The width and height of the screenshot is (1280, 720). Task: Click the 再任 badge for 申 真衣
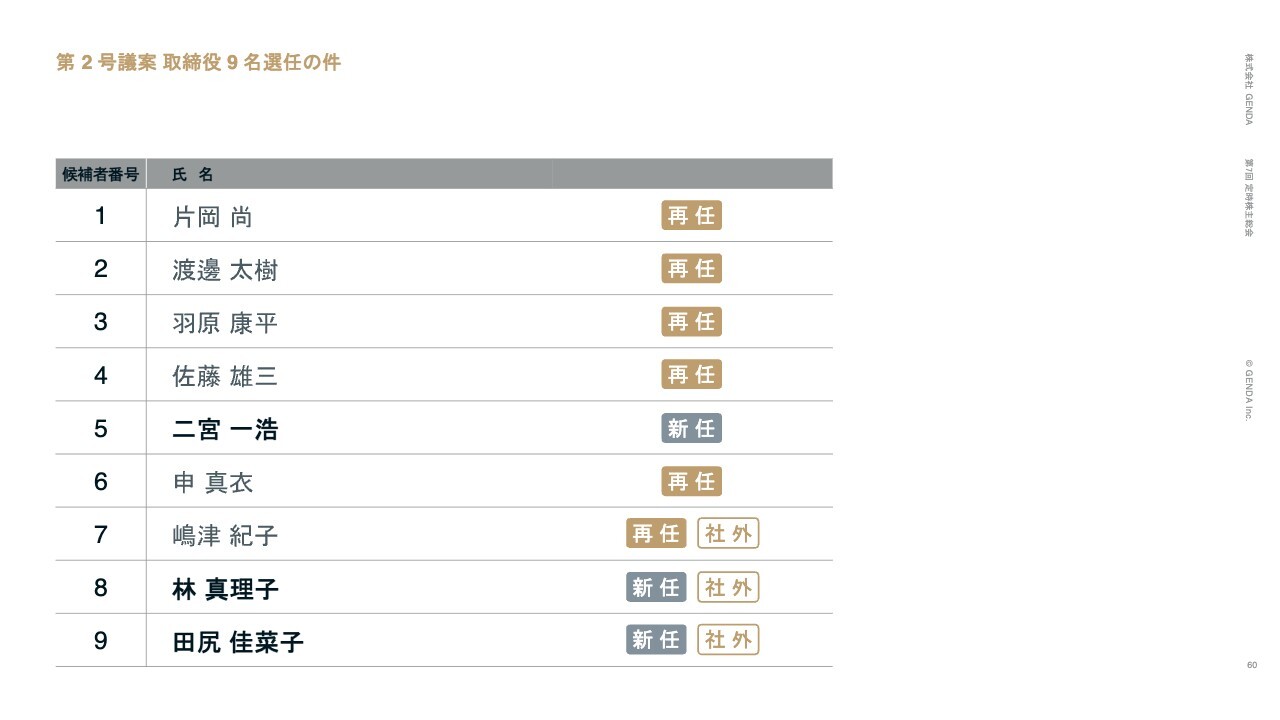(691, 481)
